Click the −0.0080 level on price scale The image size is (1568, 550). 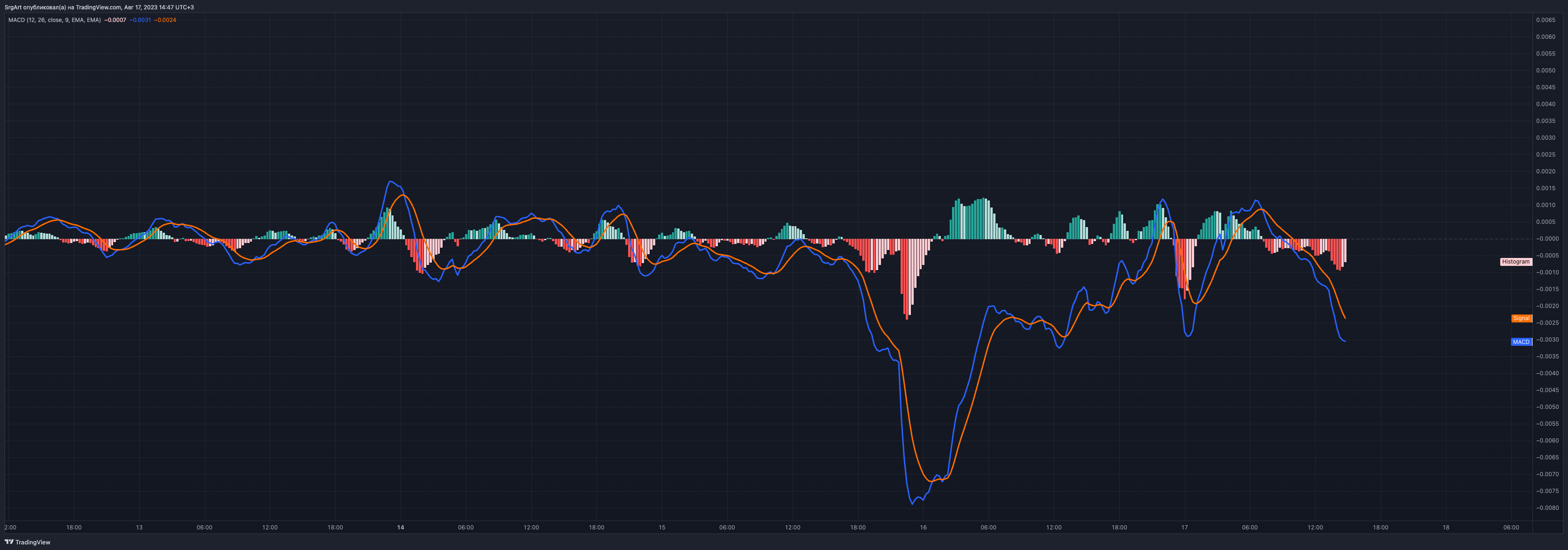pyautogui.click(x=1547, y=508)
